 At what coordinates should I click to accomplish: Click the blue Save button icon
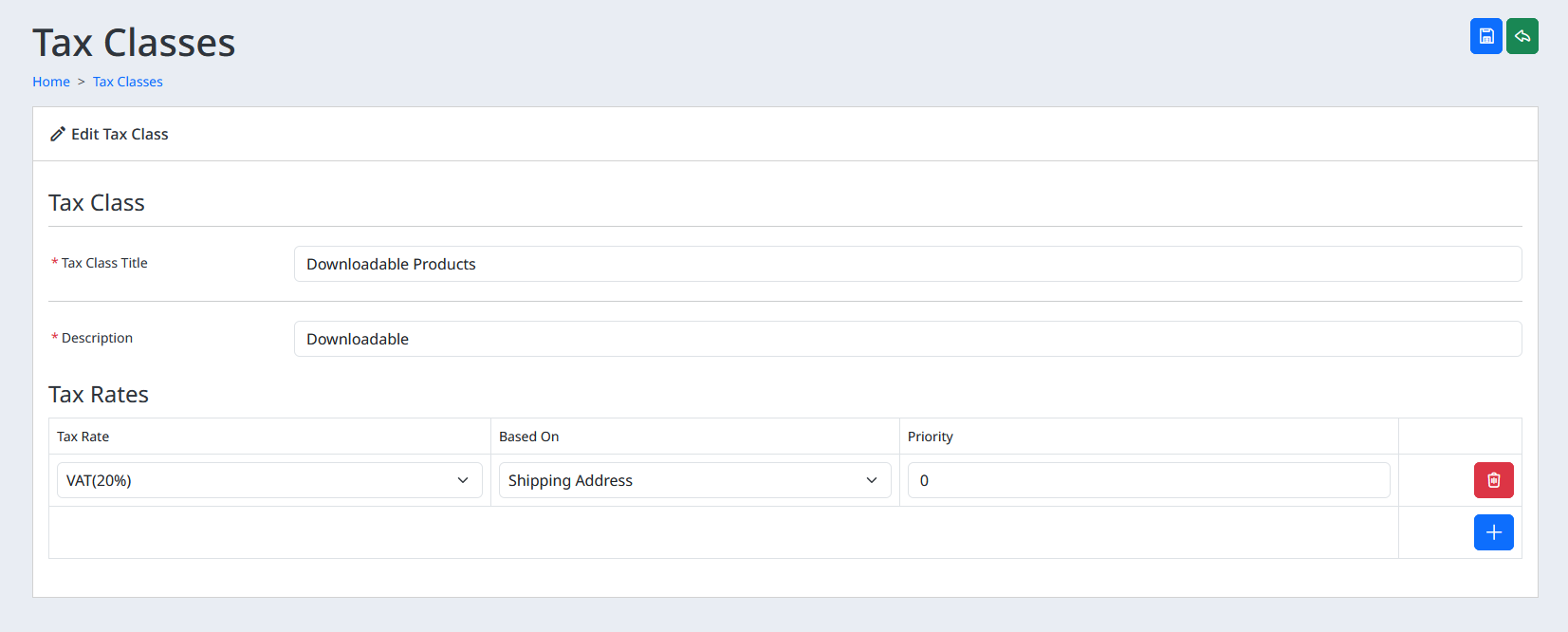coord(1485,36)
